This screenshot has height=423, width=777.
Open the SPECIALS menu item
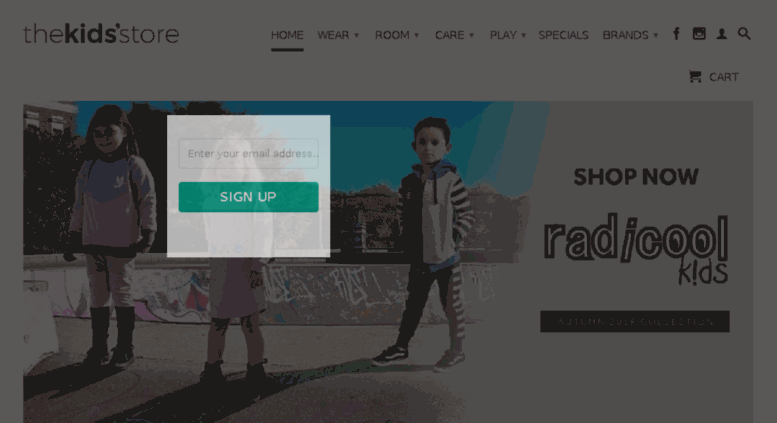563,35
